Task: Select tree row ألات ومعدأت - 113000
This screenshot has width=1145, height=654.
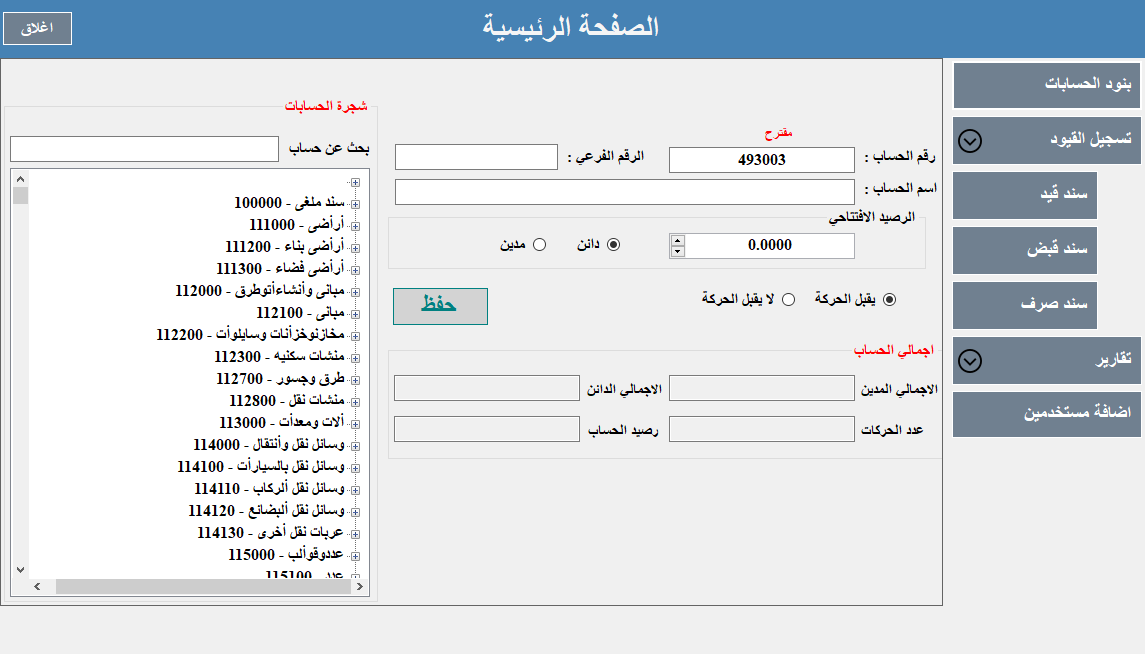Action: point(282,422)
